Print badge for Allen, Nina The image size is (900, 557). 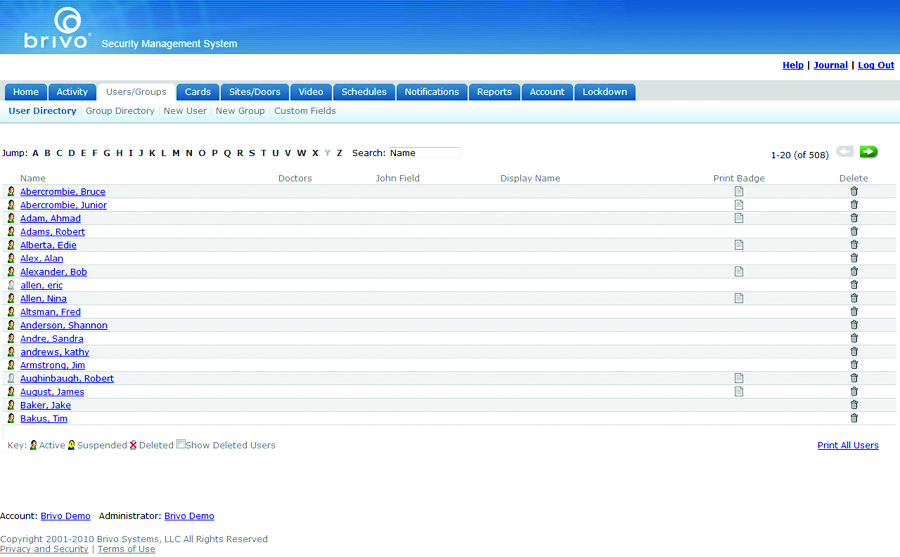[739, 298]
